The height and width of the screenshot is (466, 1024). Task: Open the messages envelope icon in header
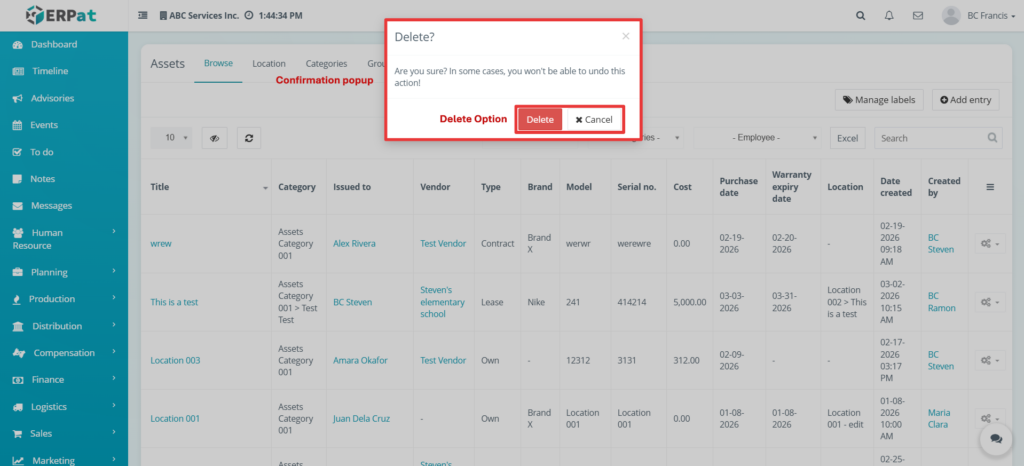click(917, 16)
